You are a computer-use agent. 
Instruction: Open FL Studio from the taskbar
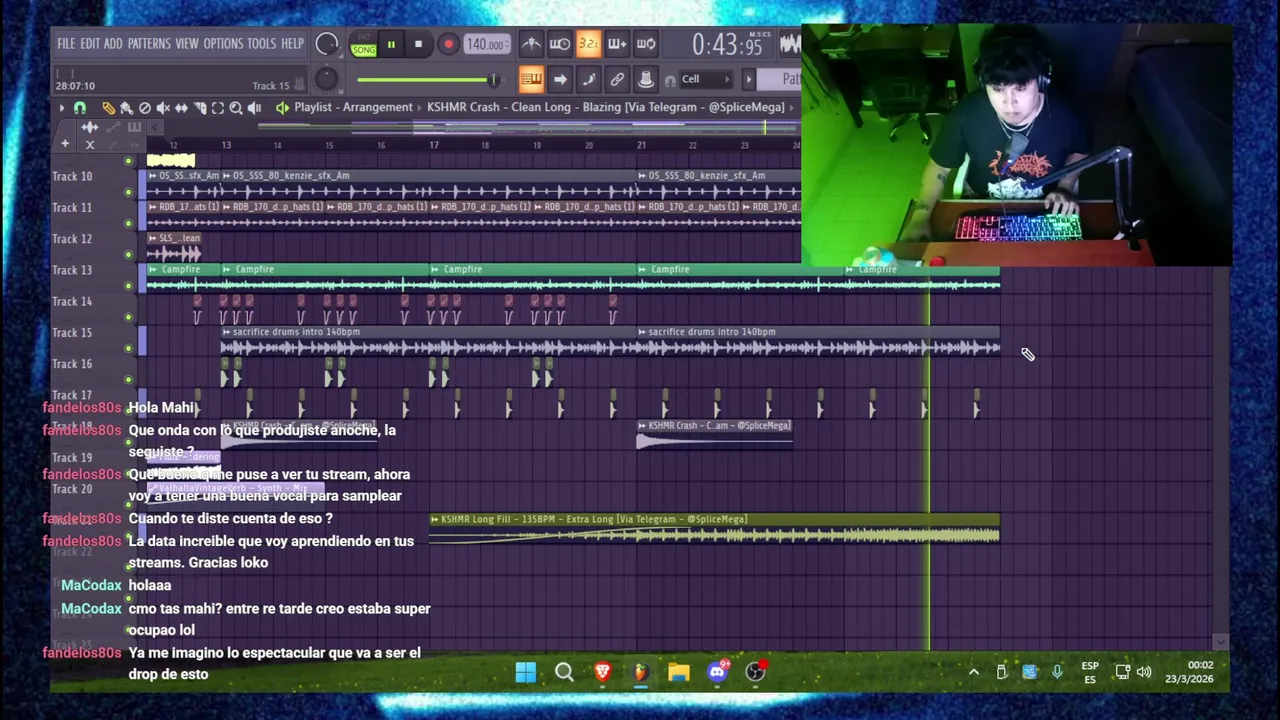(640, 672)
